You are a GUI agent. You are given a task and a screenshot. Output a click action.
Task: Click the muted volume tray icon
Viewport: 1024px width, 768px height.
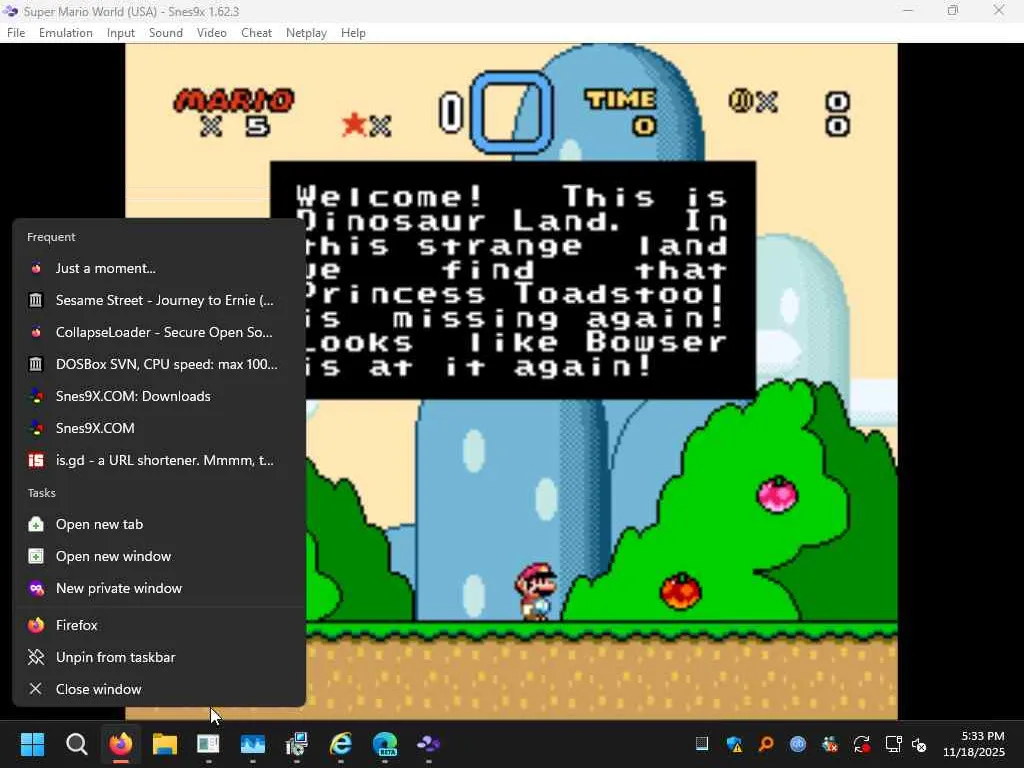click(919, 744)
